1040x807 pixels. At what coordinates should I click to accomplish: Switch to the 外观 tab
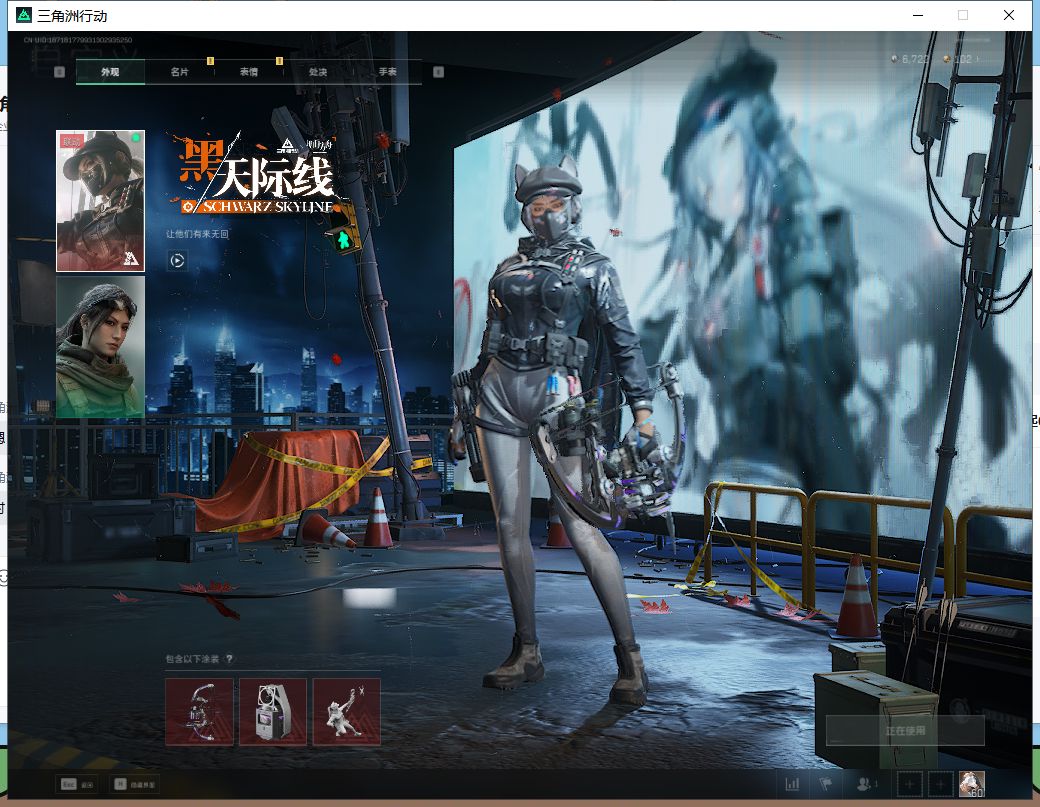click(x=110, y=72)
